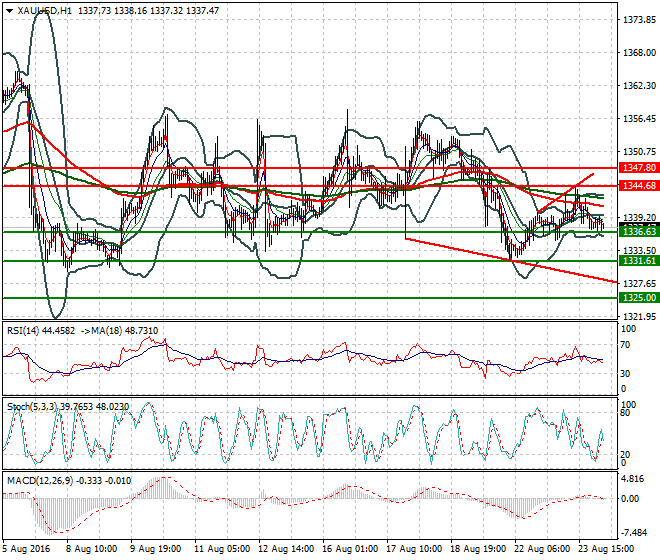Select the 1347.80 red price label

tap(637, 168)
